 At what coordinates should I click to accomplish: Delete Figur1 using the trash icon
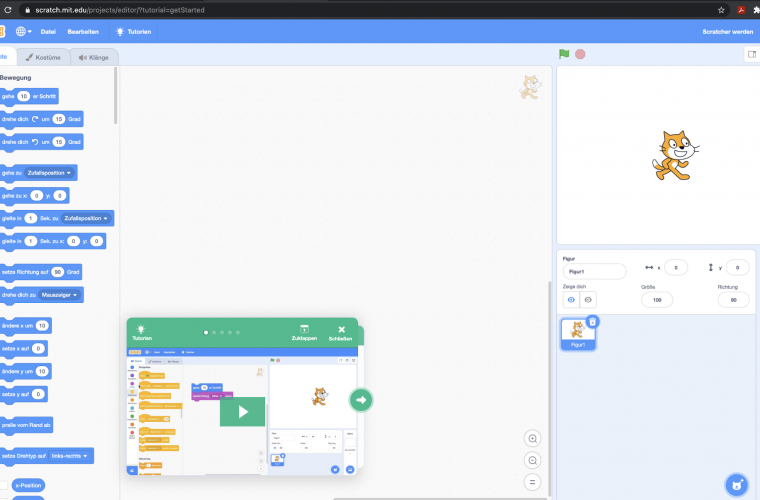[592, 321]
